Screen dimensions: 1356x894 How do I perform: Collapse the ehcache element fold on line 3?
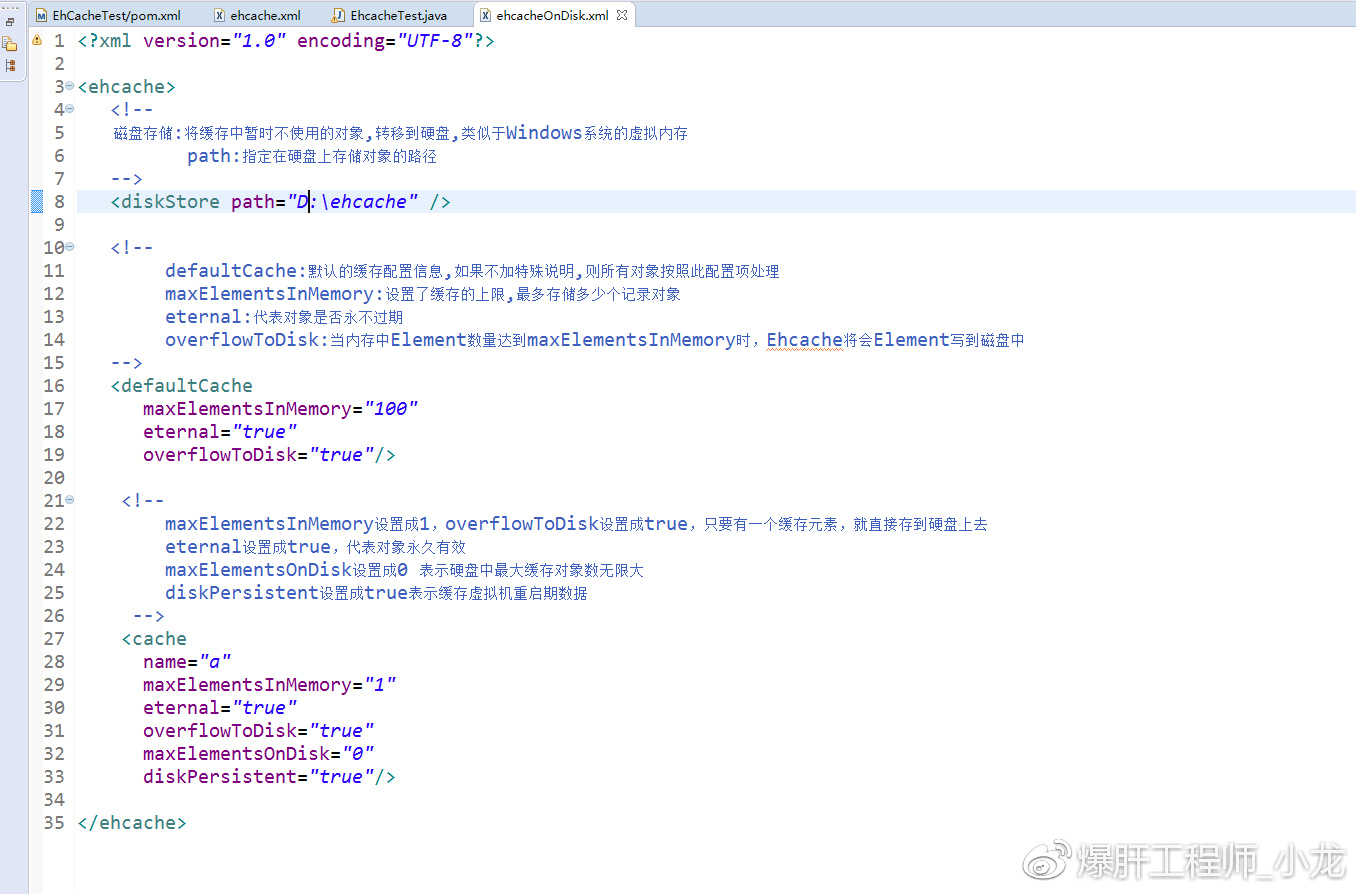pos(69,86)
